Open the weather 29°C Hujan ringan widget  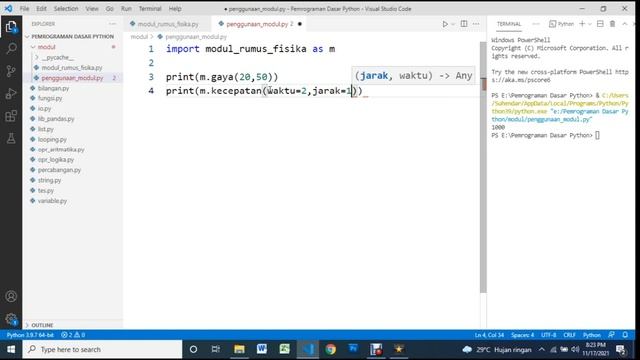click(x=497, y=349)
